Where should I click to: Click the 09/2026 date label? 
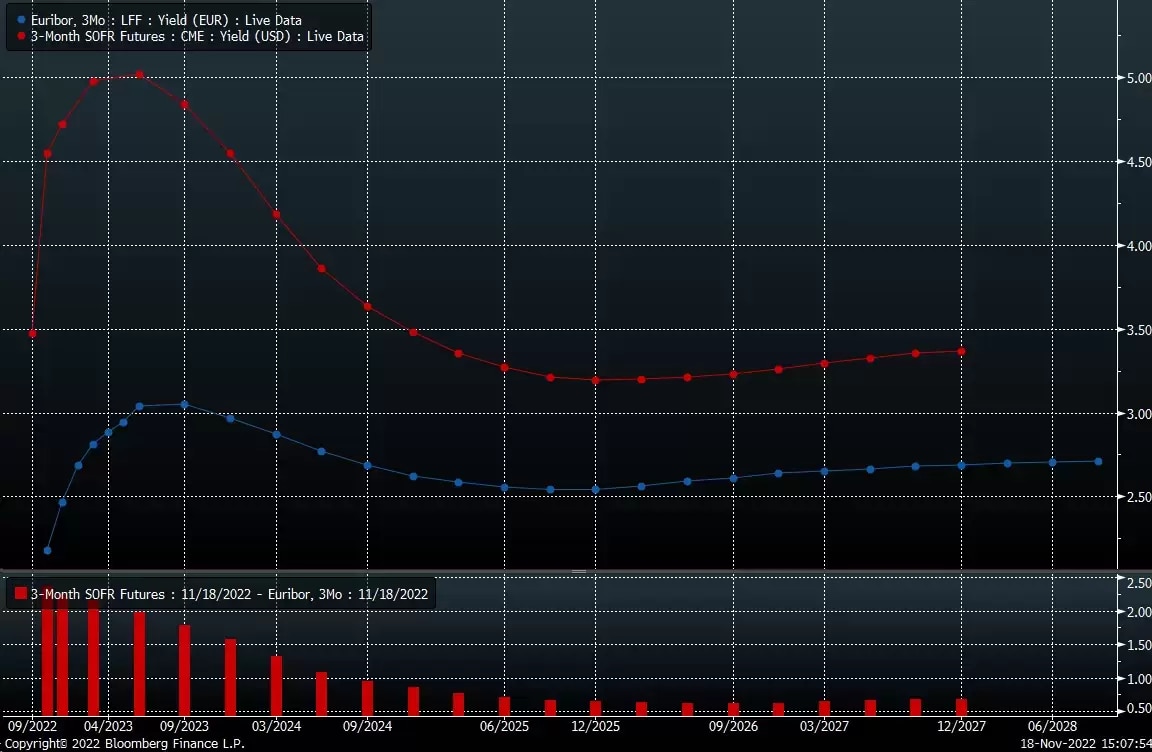point(733,726)
